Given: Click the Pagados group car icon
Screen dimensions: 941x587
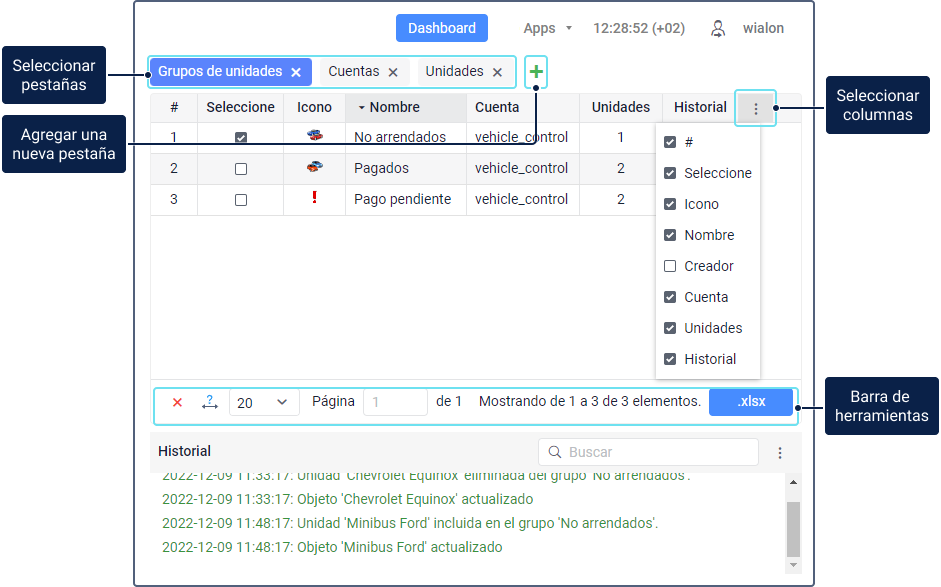Looking at the screenshot, I should coord(314,167).
